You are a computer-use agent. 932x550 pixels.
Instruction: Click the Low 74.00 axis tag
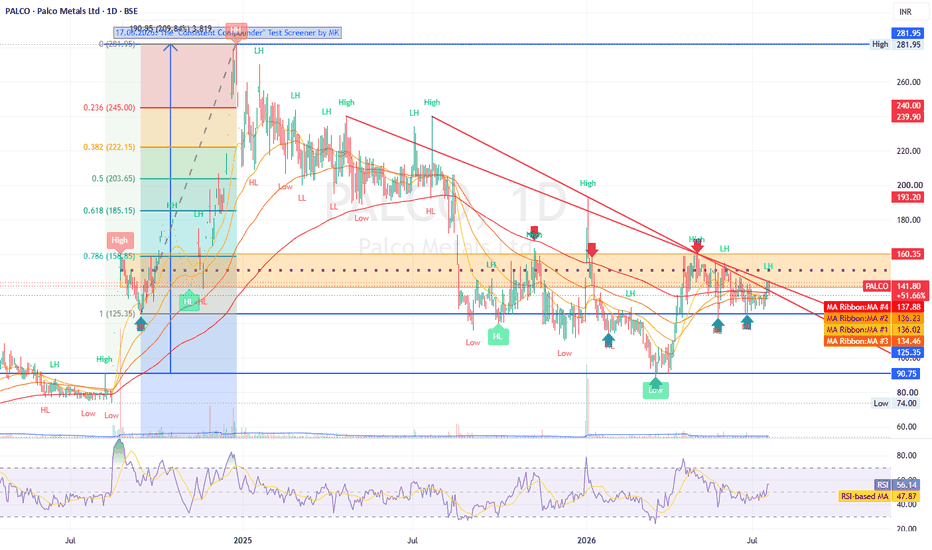coord(896,403)
